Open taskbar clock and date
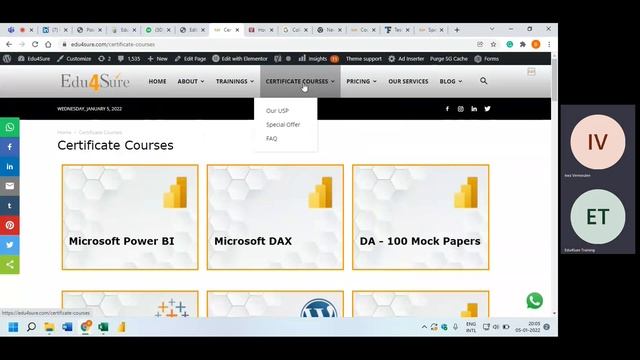 pos(527,327)
